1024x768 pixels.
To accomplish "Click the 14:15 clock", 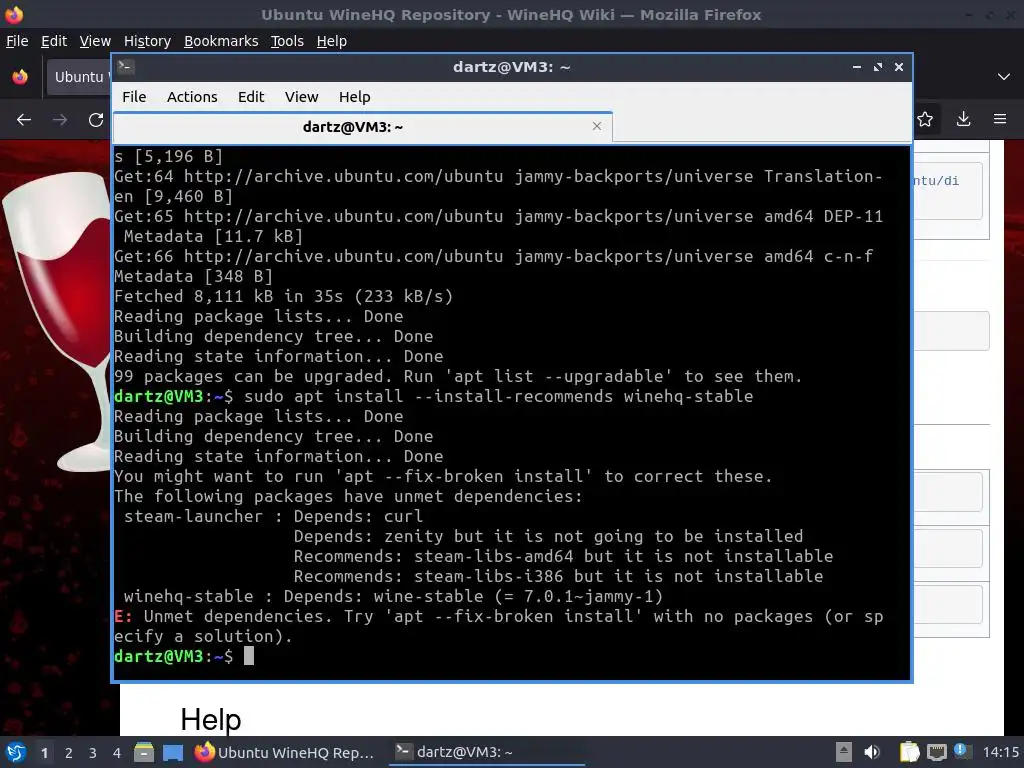I will pos(1000,752).
